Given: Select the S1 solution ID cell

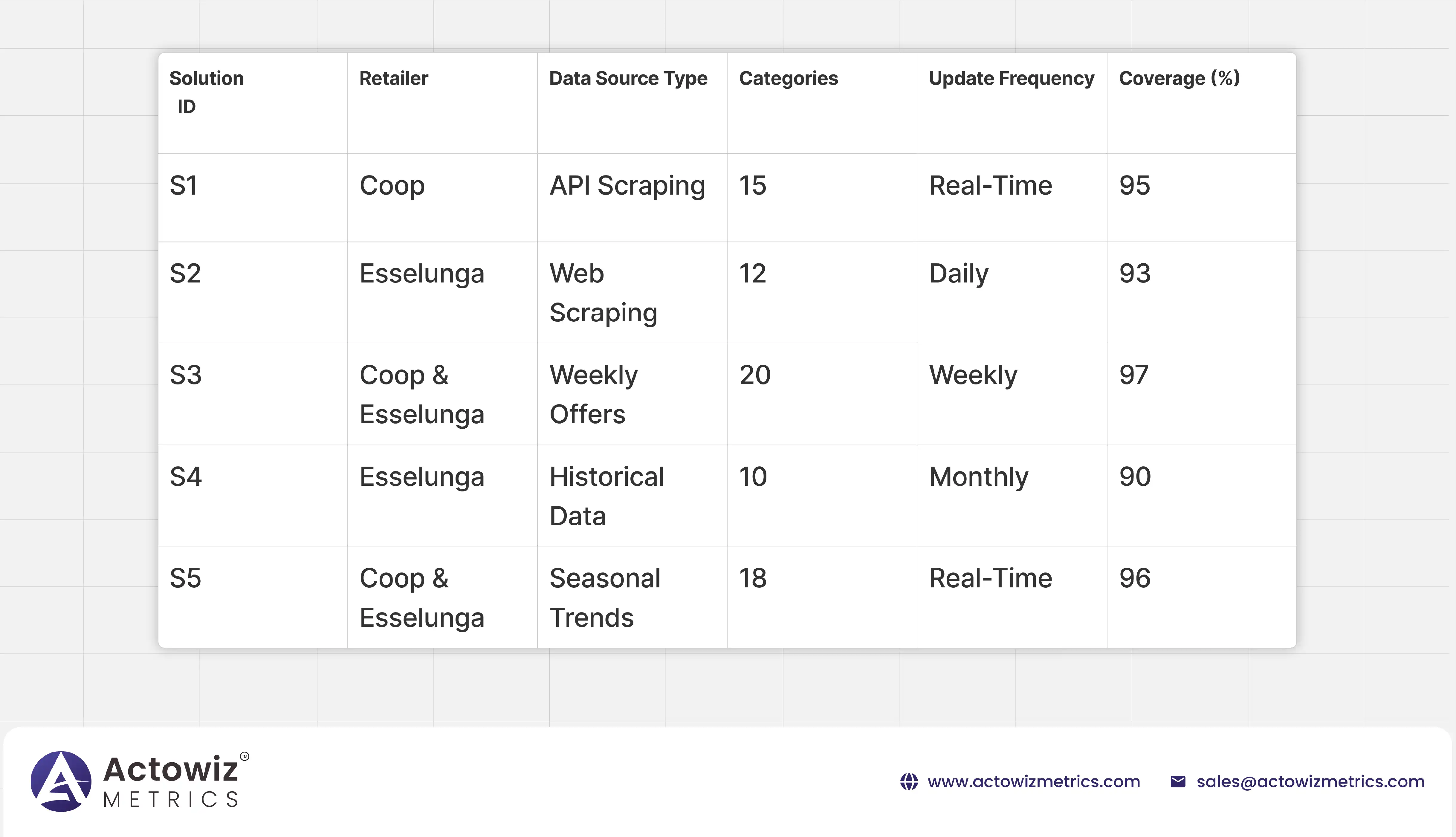Looking at the screenshot, I should pos(184,186).
